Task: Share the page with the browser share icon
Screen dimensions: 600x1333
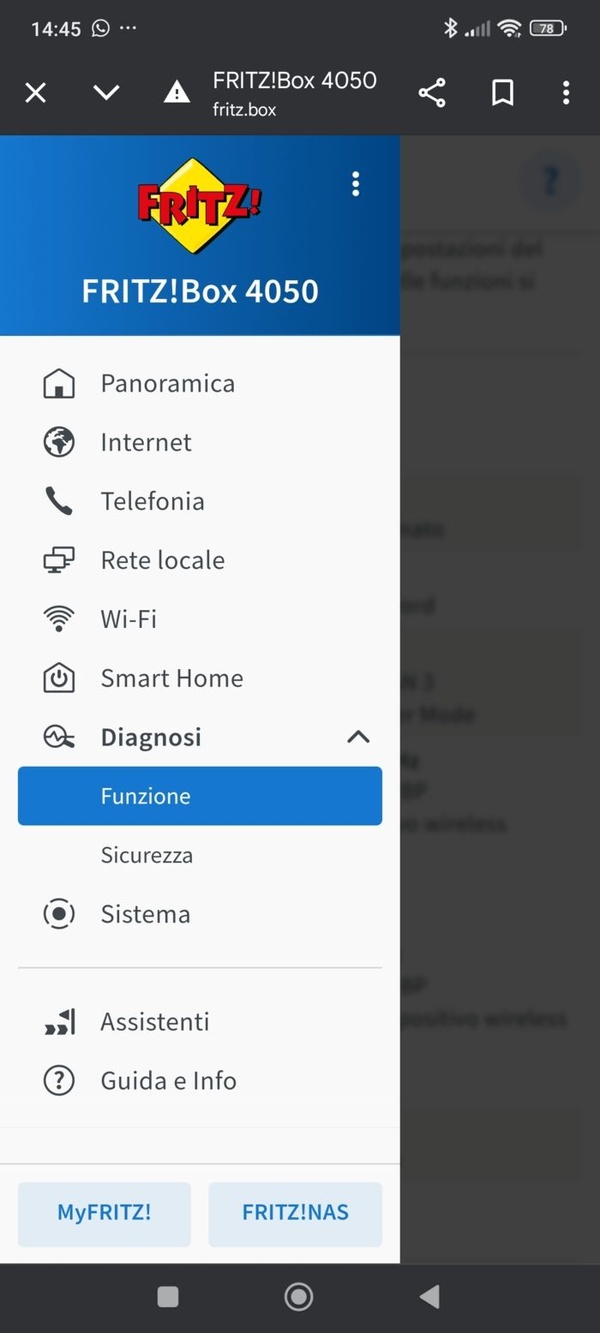Action: [x=432, y=93]
